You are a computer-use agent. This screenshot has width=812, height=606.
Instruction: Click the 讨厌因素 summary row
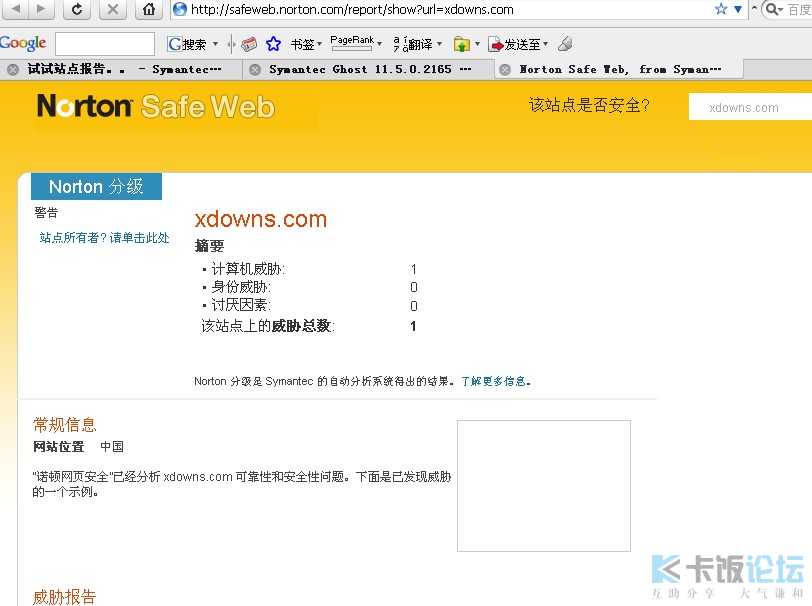[x=310, y=305]
